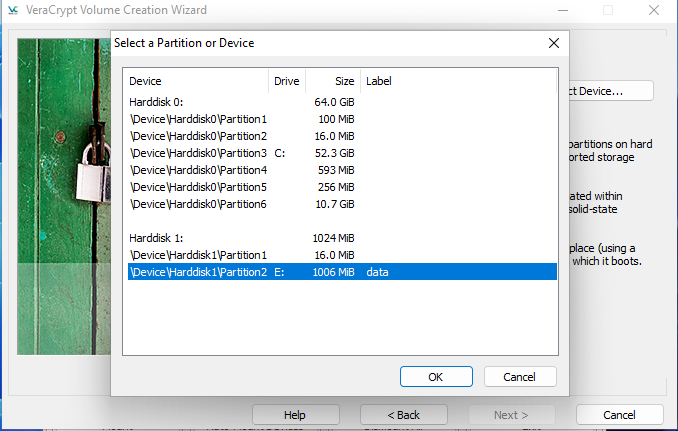678x431 pixels.
Task: Click the 593 MiB size value
Action: point(336,170)
